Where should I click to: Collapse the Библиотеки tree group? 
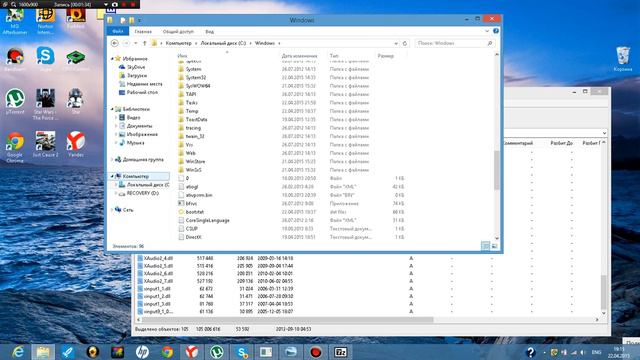point(112,109)
